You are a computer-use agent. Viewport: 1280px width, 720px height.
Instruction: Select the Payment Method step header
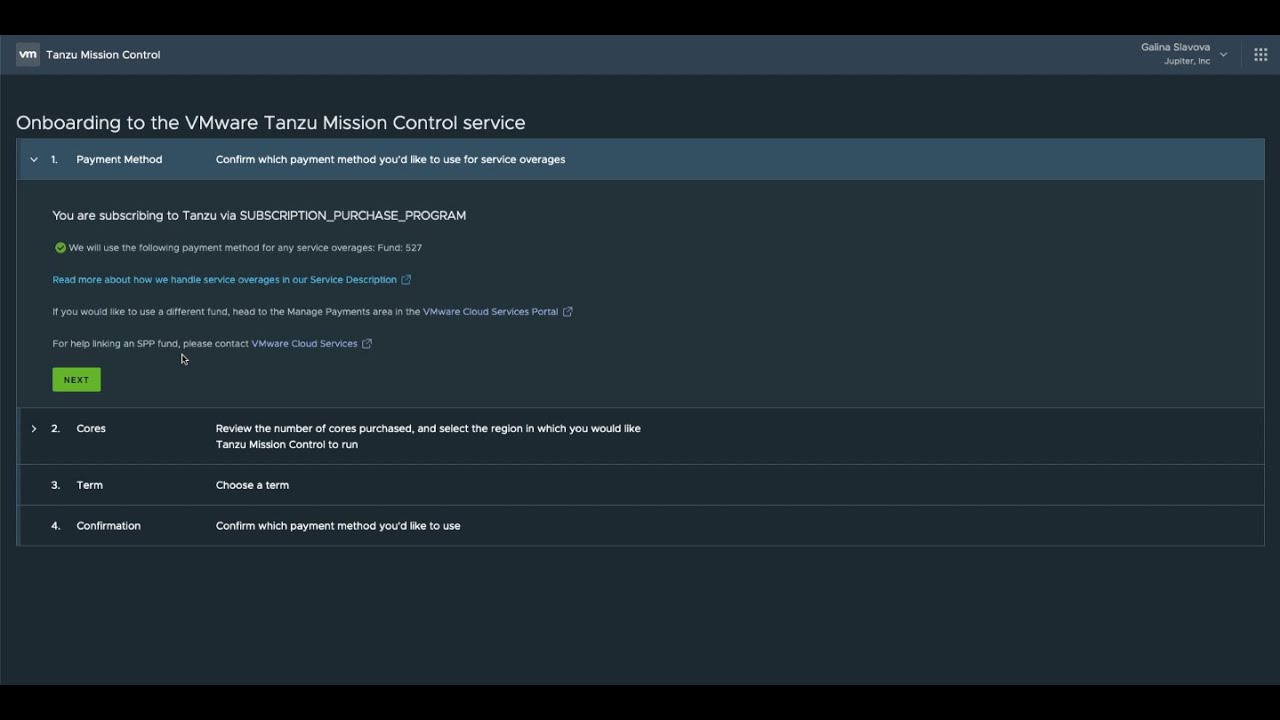(x=119, y=160)
